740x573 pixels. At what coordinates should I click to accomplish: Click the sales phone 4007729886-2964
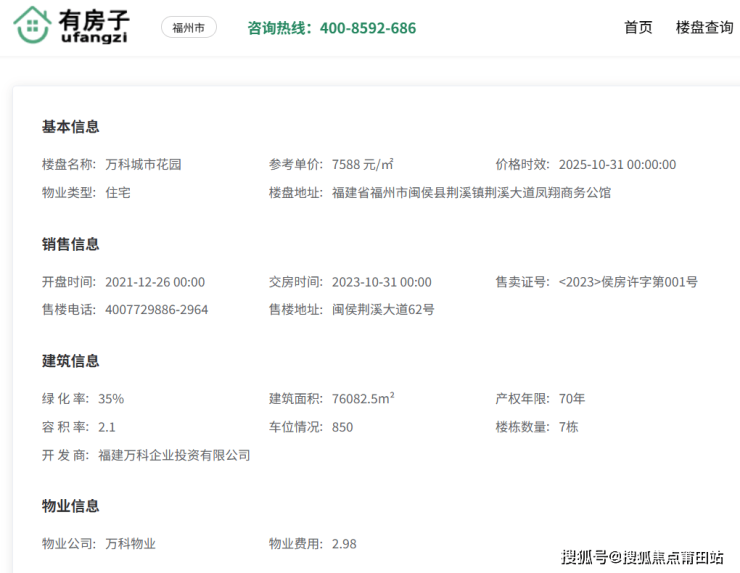156,310
